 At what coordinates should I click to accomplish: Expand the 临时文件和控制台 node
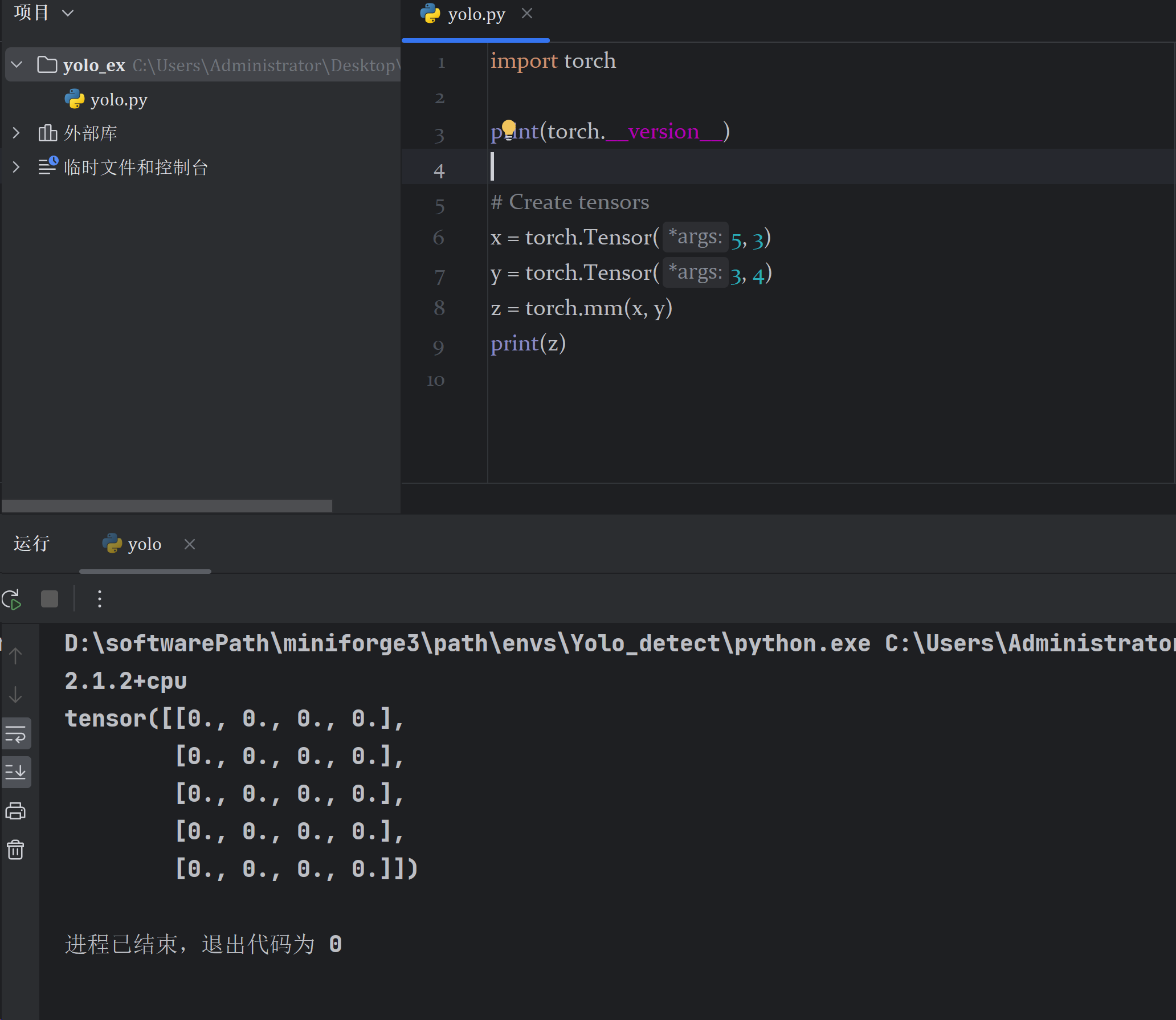15,166
